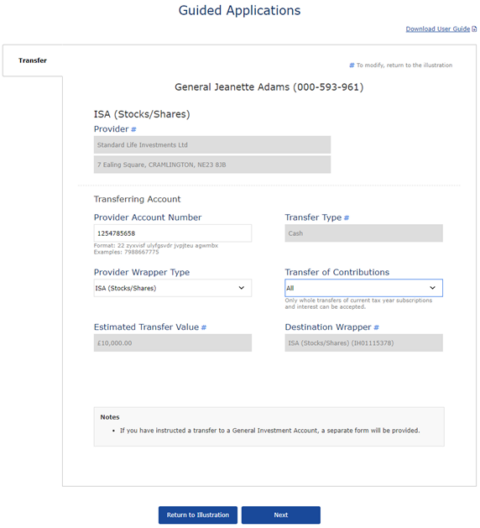The image size is (480, 528).
Task: Select the Transfer tab
Action: [33, 61]
